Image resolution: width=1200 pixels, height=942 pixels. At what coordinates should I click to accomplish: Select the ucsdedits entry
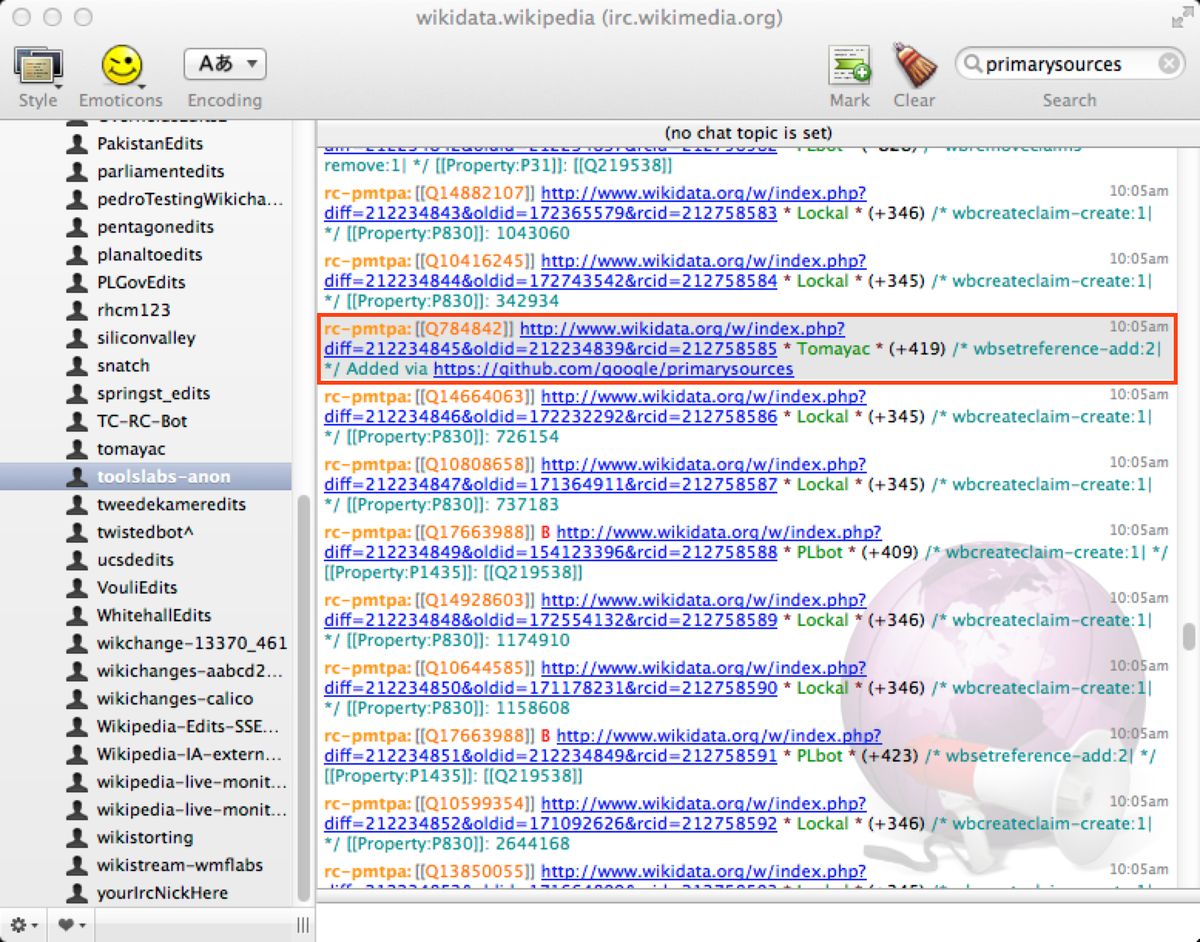(135, 560)
